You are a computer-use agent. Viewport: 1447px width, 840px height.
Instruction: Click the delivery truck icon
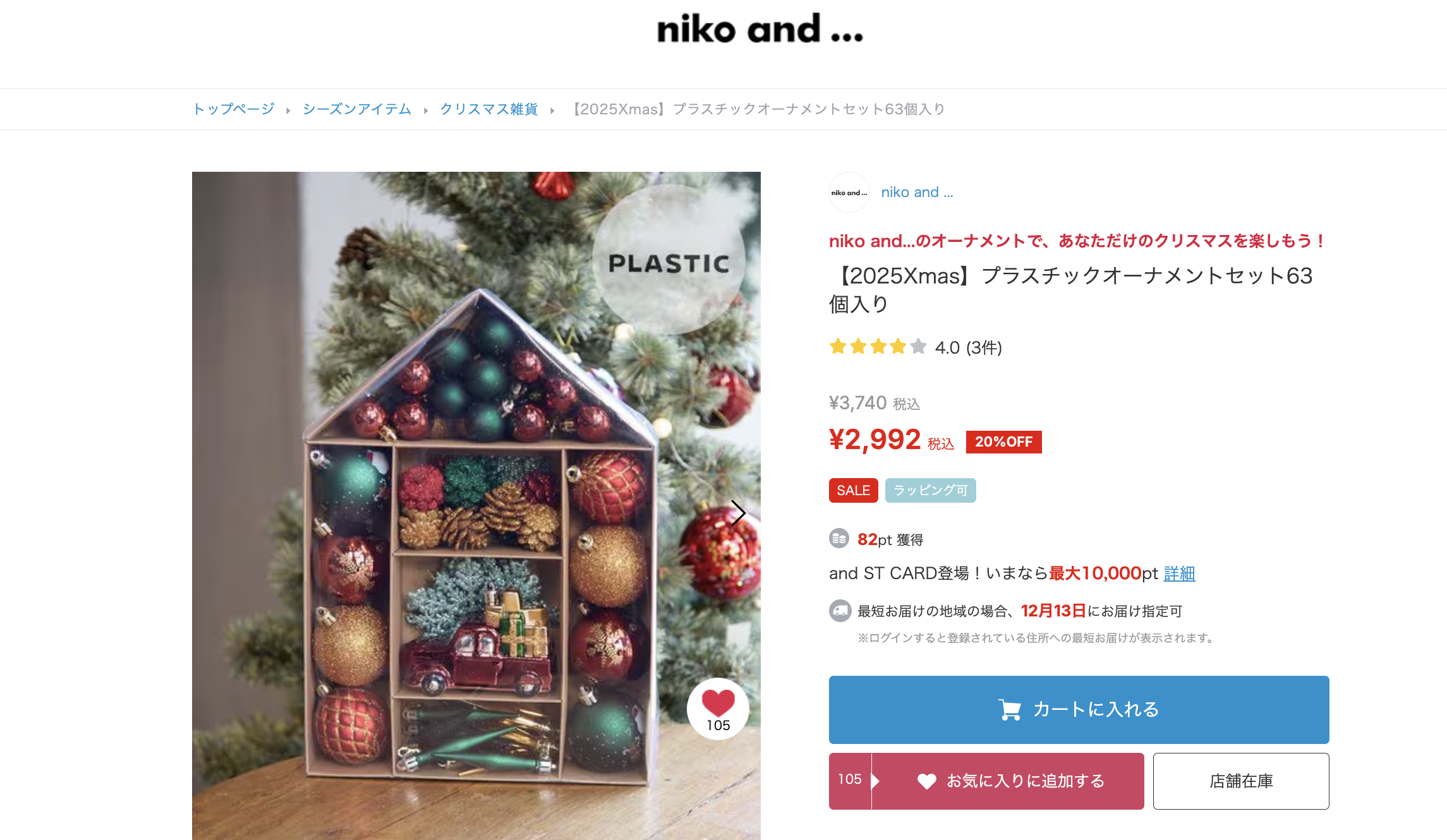tap(840, 611)
